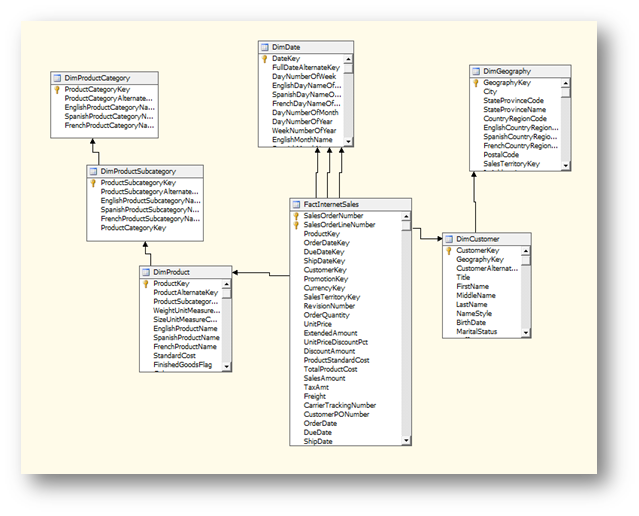
Task: Click the DimGeography table icon
Action: [x=476, y=71]
